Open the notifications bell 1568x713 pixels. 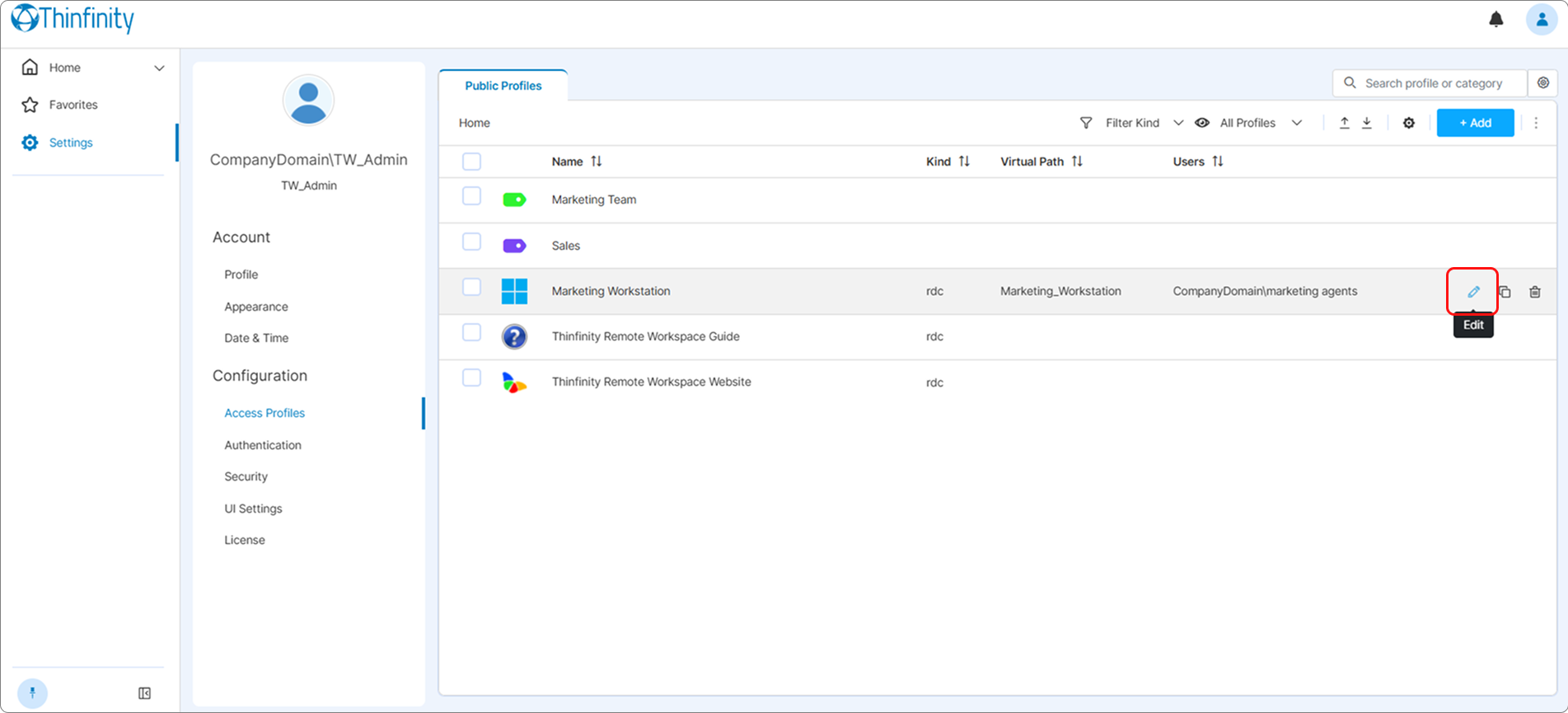(x=1496, y=19)
